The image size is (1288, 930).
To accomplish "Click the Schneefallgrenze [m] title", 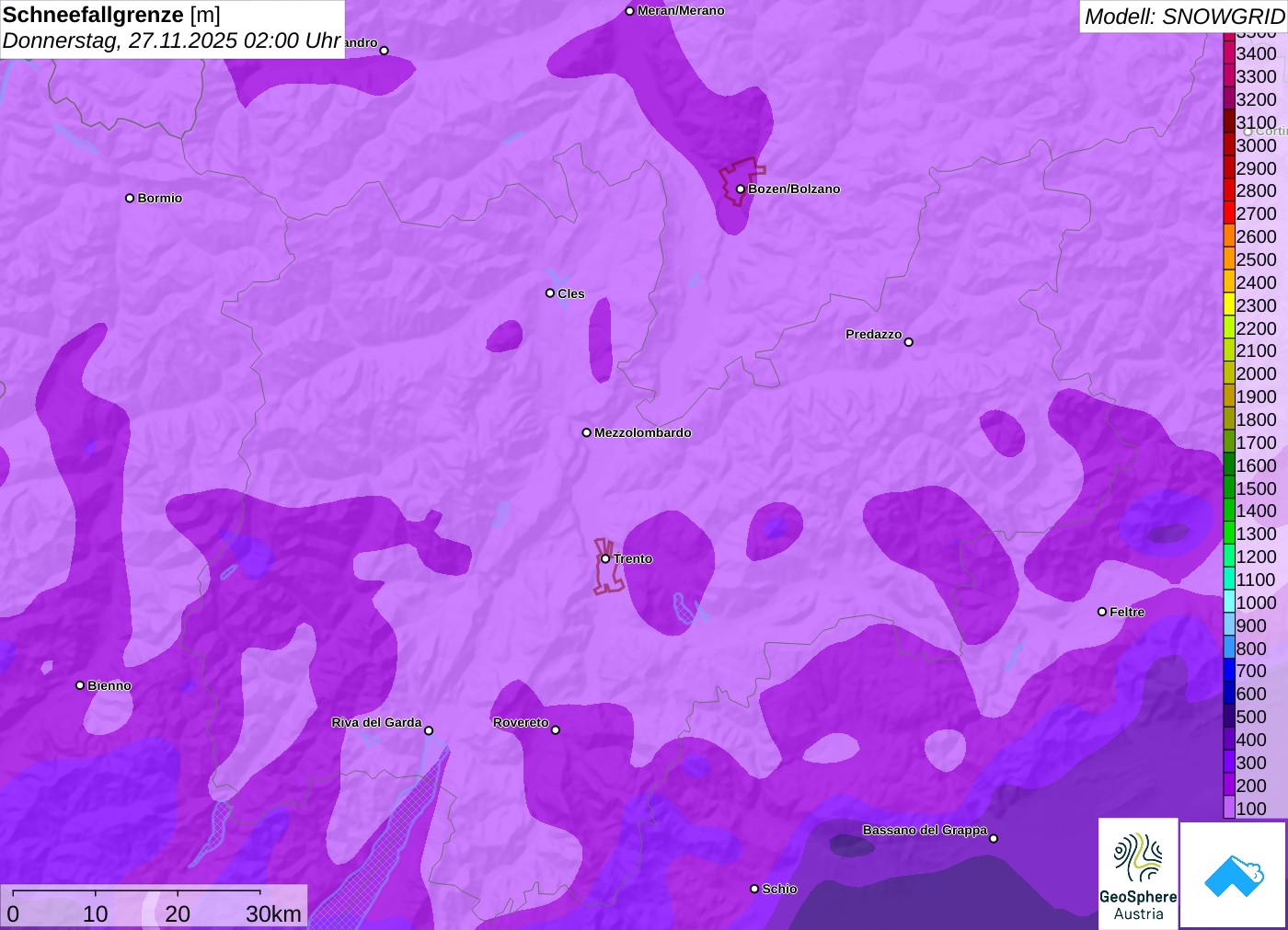I will point(111,15).
